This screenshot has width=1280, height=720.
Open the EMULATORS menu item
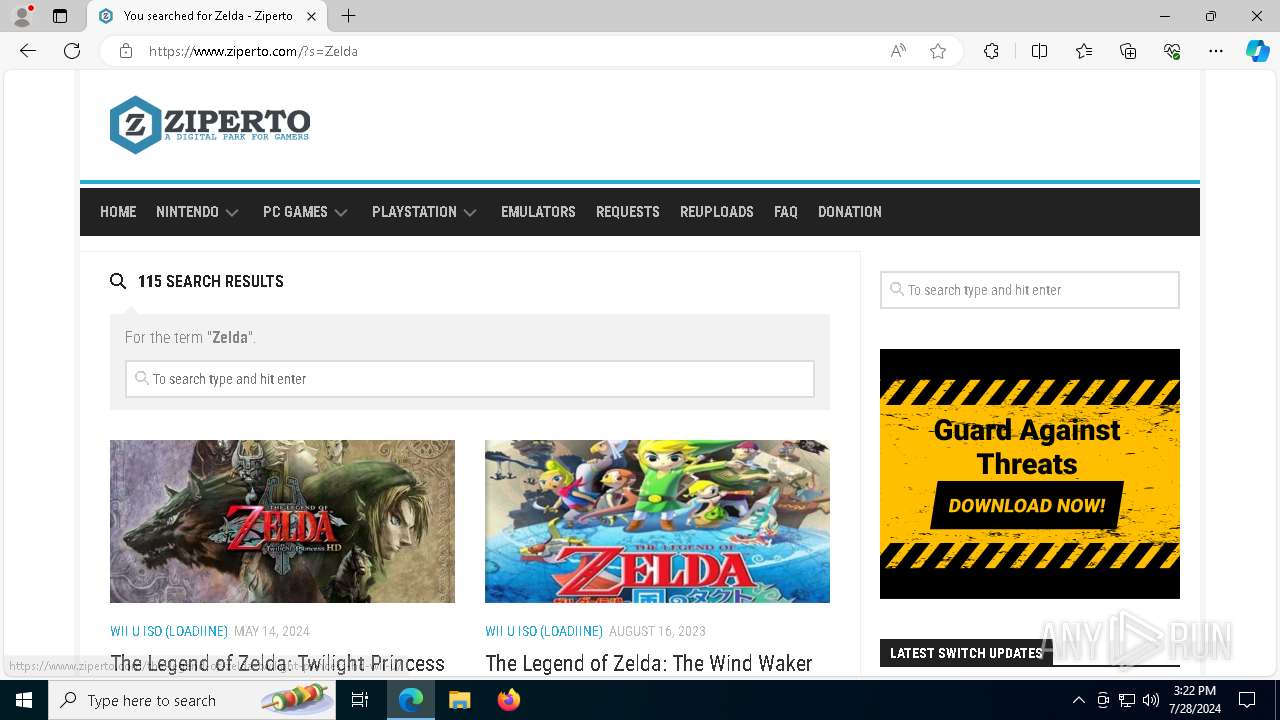tap(538, 212)
